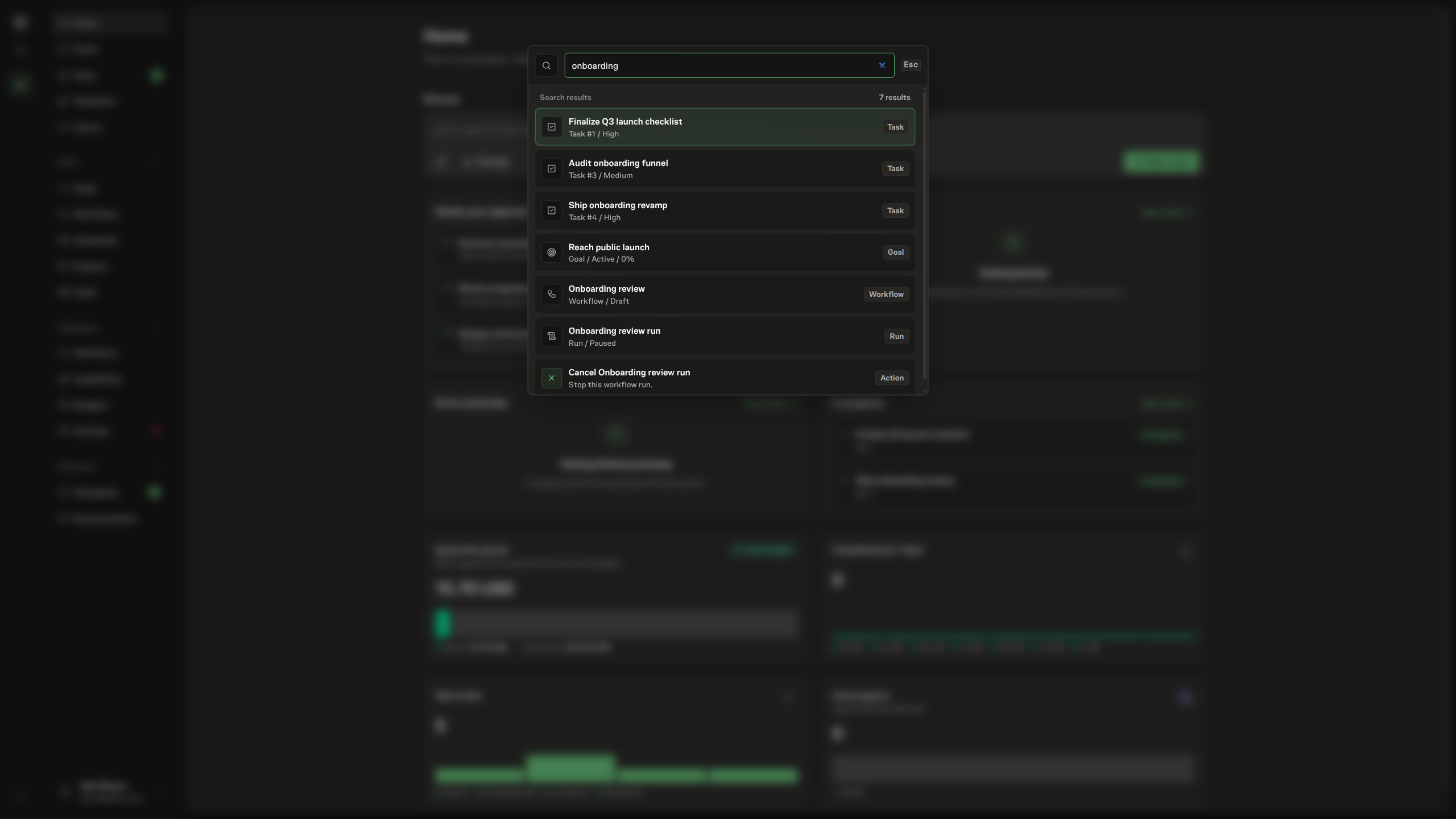Click green X cancel action icon
The width and height of the screenshot is (1456, 819).
551,378
